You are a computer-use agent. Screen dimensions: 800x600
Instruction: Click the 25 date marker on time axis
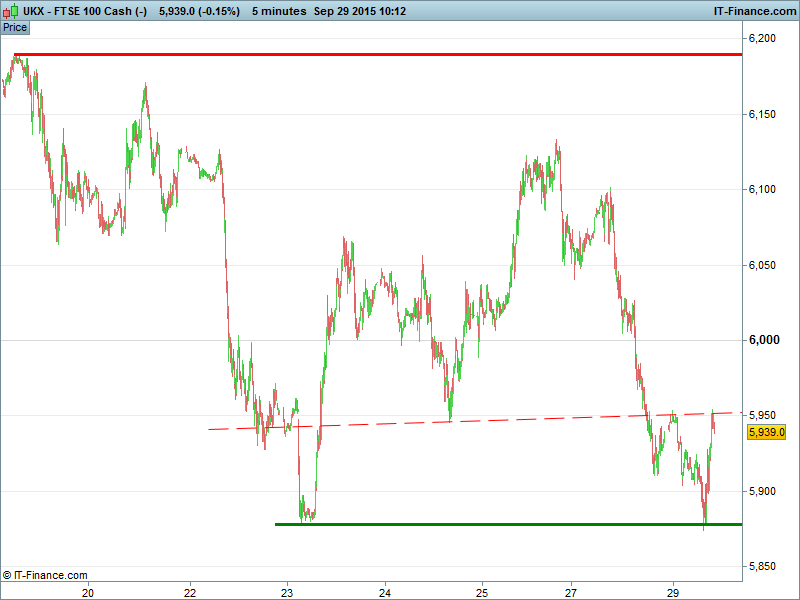tap(481, 592)
